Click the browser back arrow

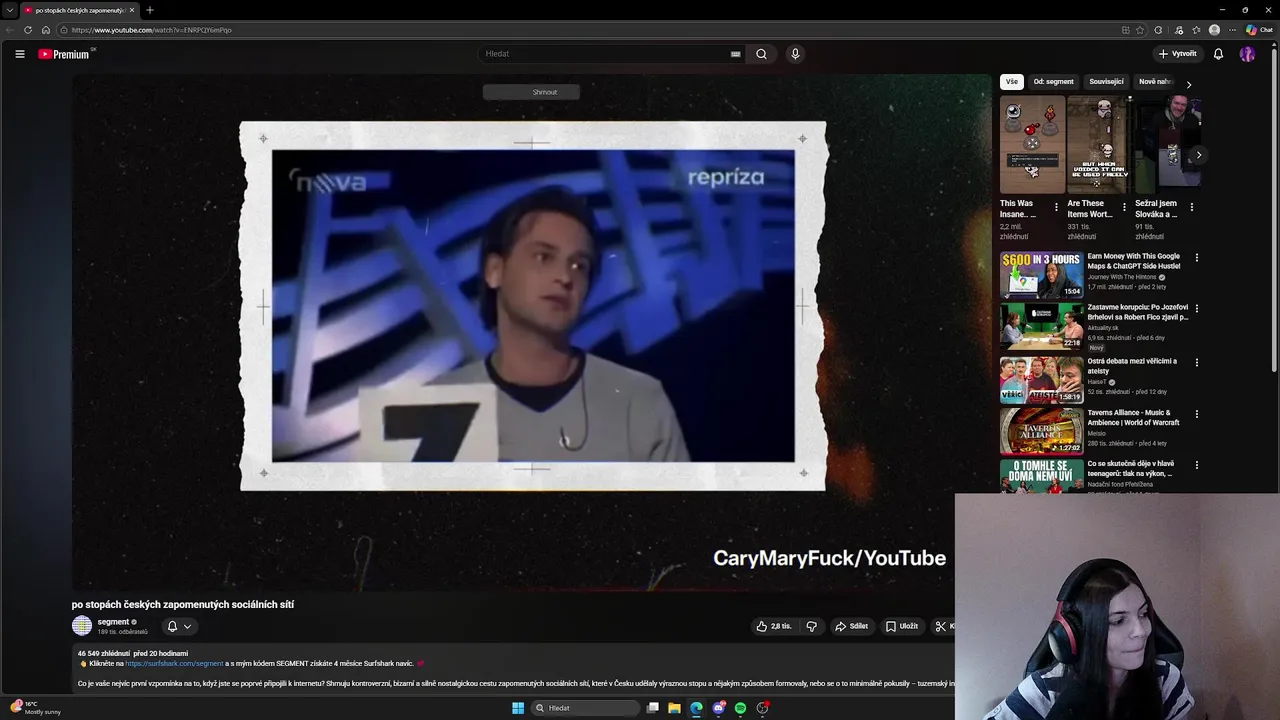(x=10, y=30)
